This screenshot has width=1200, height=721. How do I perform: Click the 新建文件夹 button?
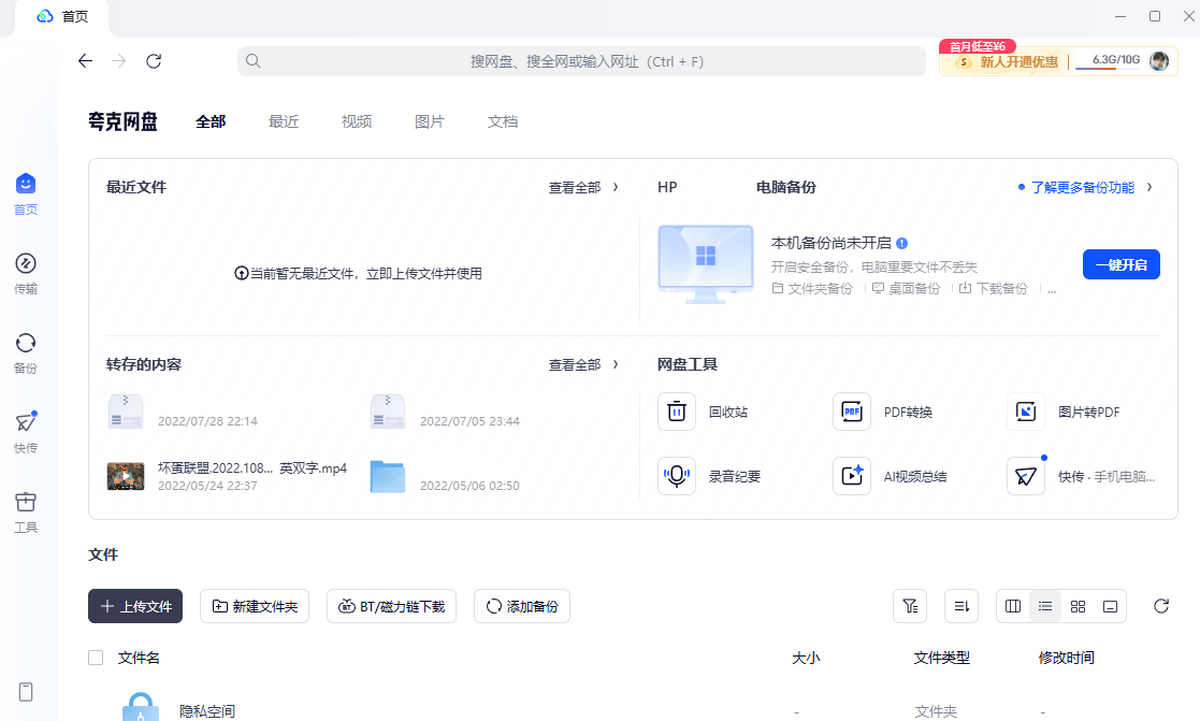pos(255,606)
